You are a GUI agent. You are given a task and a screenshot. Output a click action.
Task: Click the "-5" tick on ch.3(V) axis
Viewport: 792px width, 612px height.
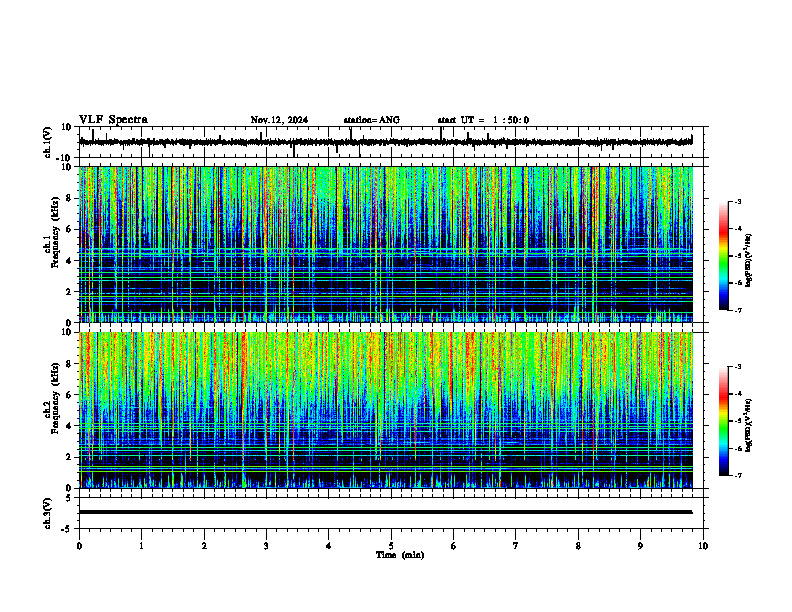pyautogui.click(x=67, y=529)
